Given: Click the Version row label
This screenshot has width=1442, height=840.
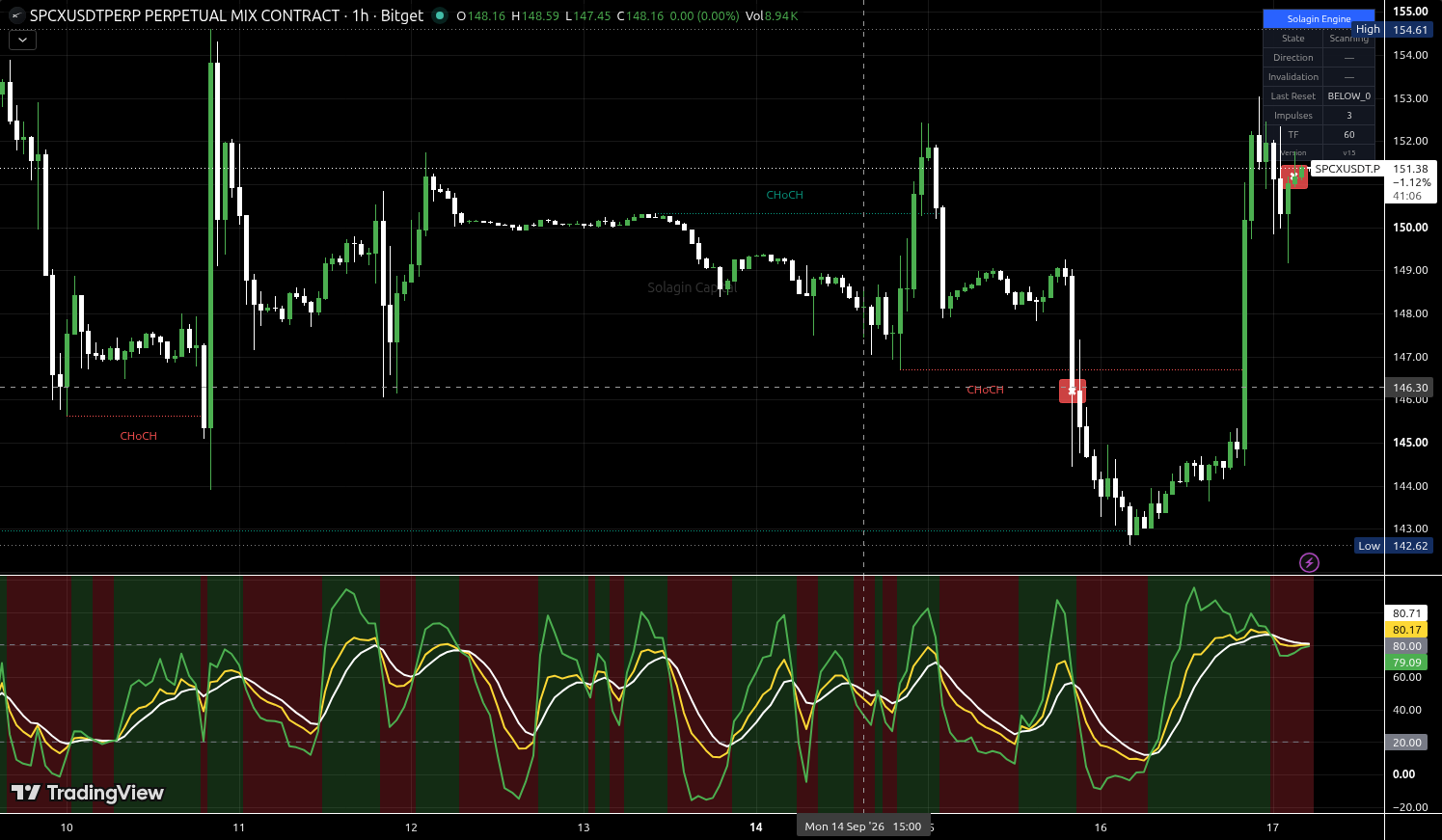Looking at the screenshot, I should (1293, 153).
